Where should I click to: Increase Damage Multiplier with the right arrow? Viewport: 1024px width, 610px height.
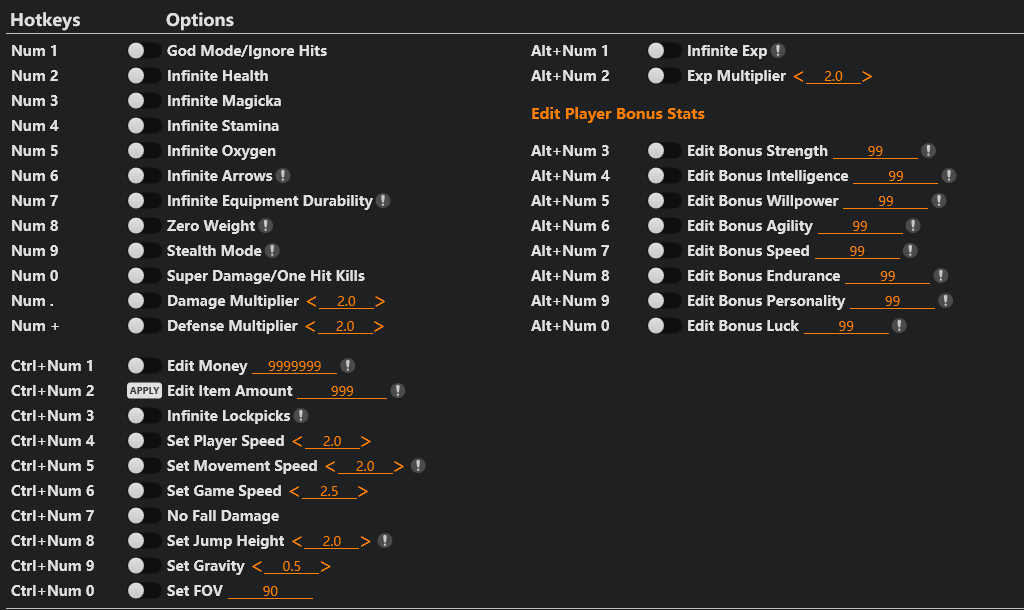coord(380,301)
